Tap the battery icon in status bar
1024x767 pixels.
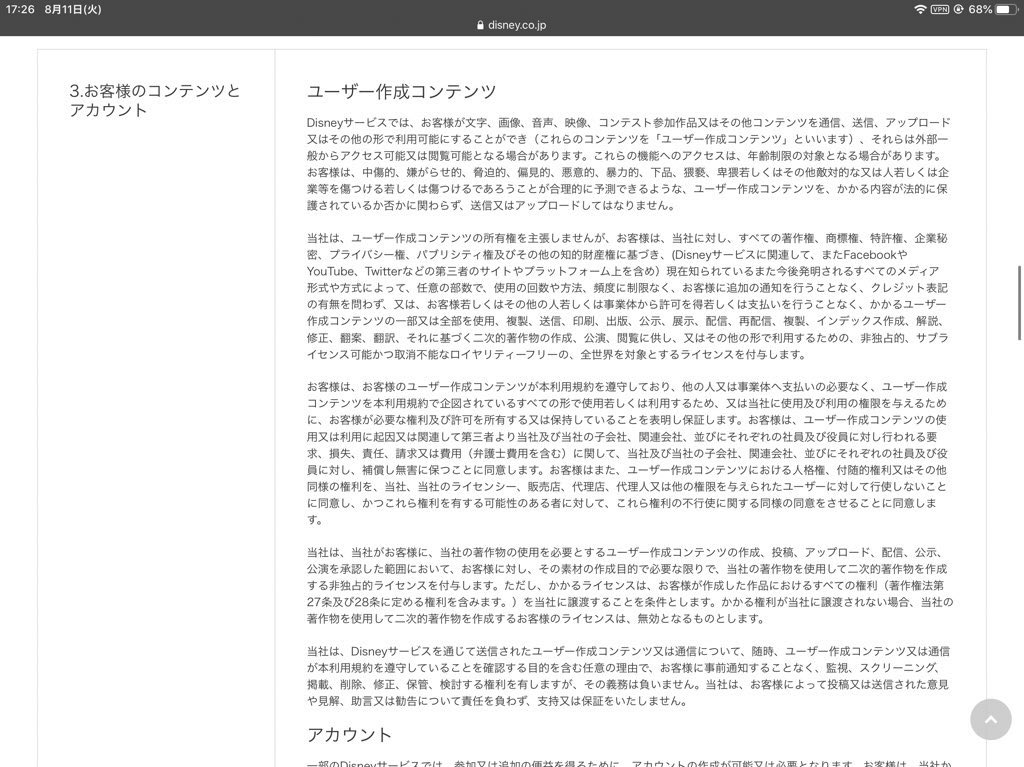tap(1006, 9)
